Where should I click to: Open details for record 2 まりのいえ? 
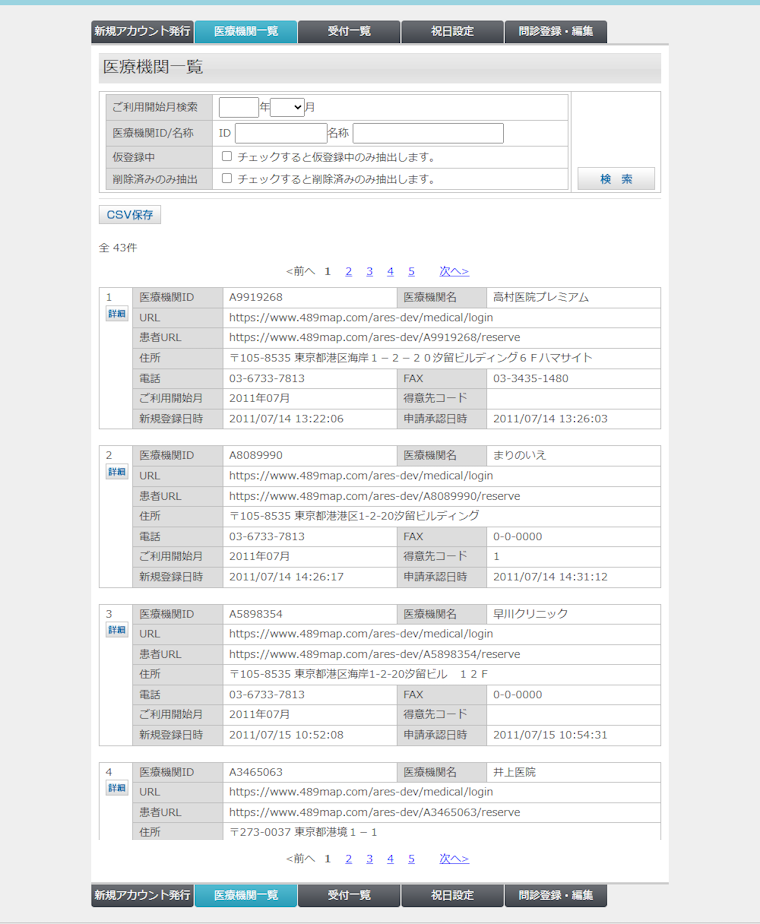117,472
